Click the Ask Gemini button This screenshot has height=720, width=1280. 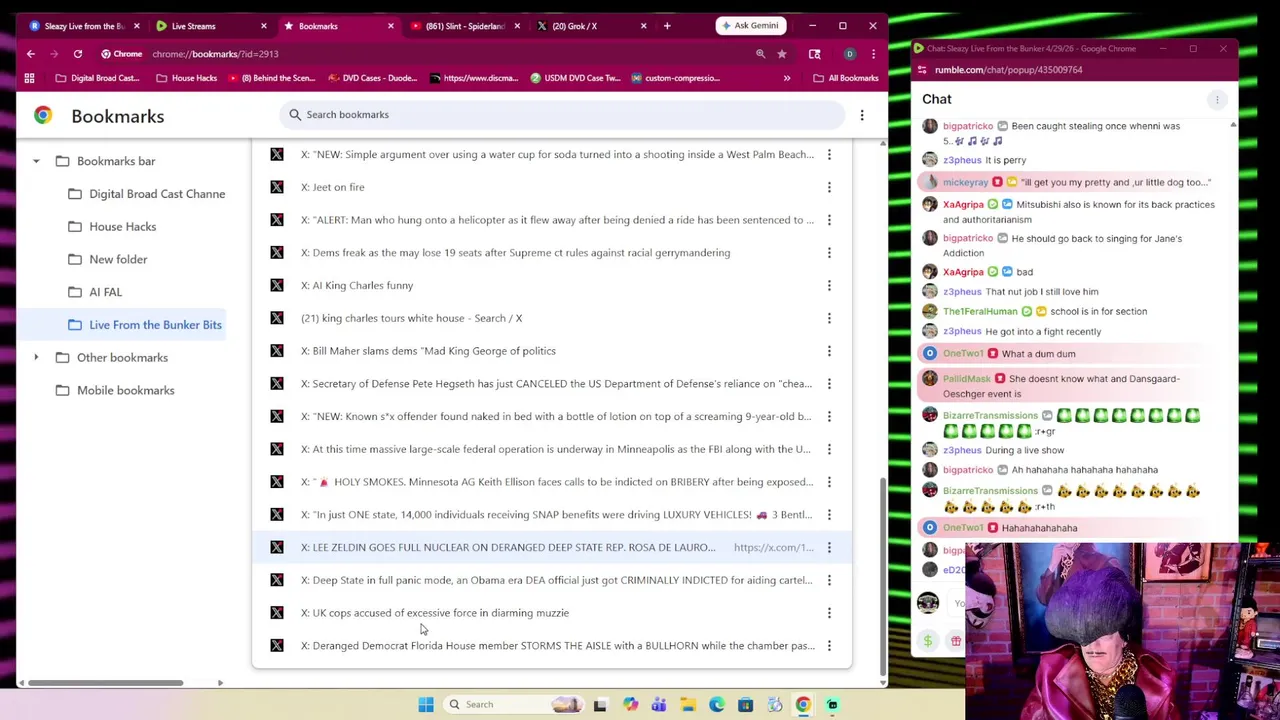click(x=750, y=26)
